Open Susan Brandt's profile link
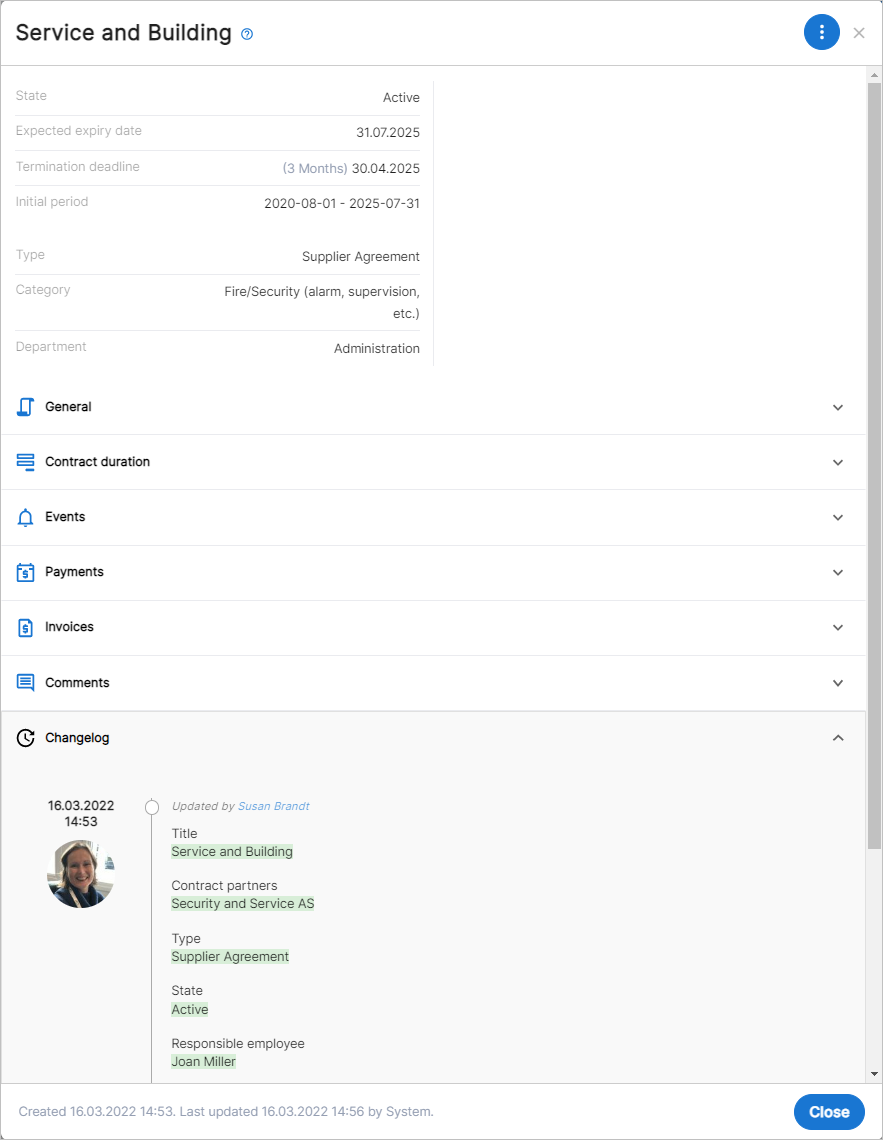Image resolution: width=883 pixels, height=1140 pixels. point(273,806)
